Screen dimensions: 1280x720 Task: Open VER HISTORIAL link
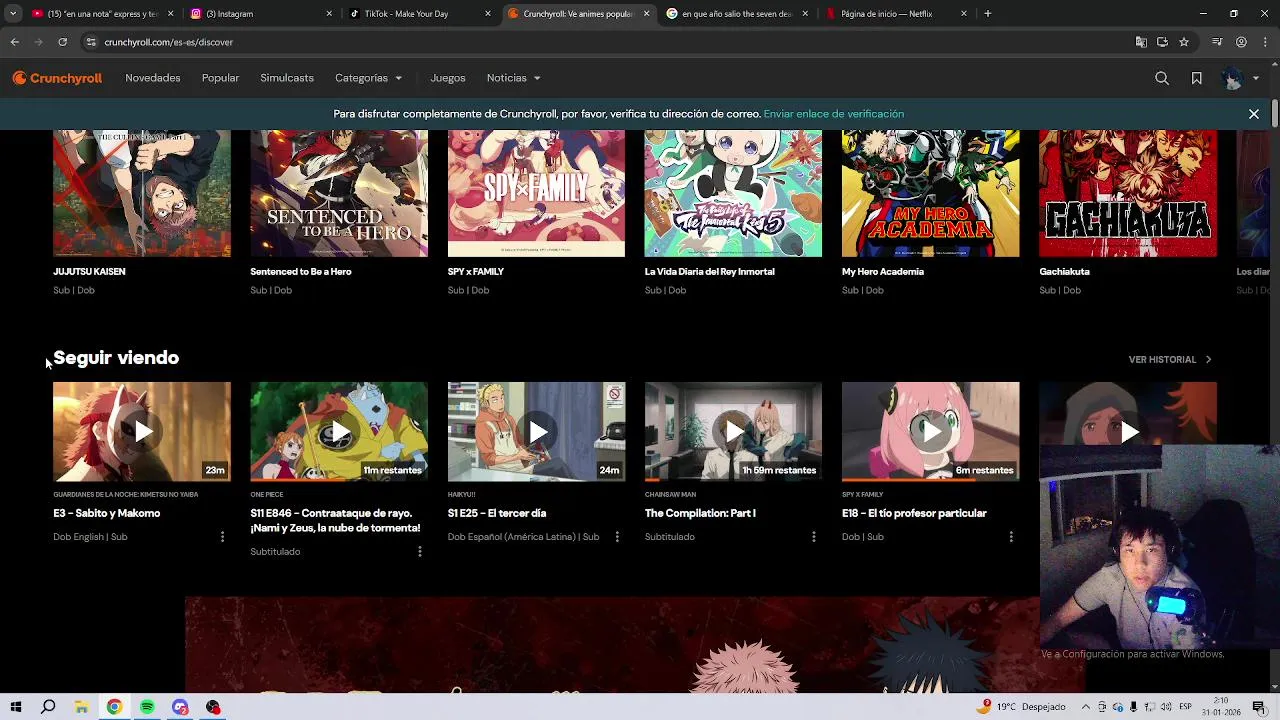pos(1169,359)
